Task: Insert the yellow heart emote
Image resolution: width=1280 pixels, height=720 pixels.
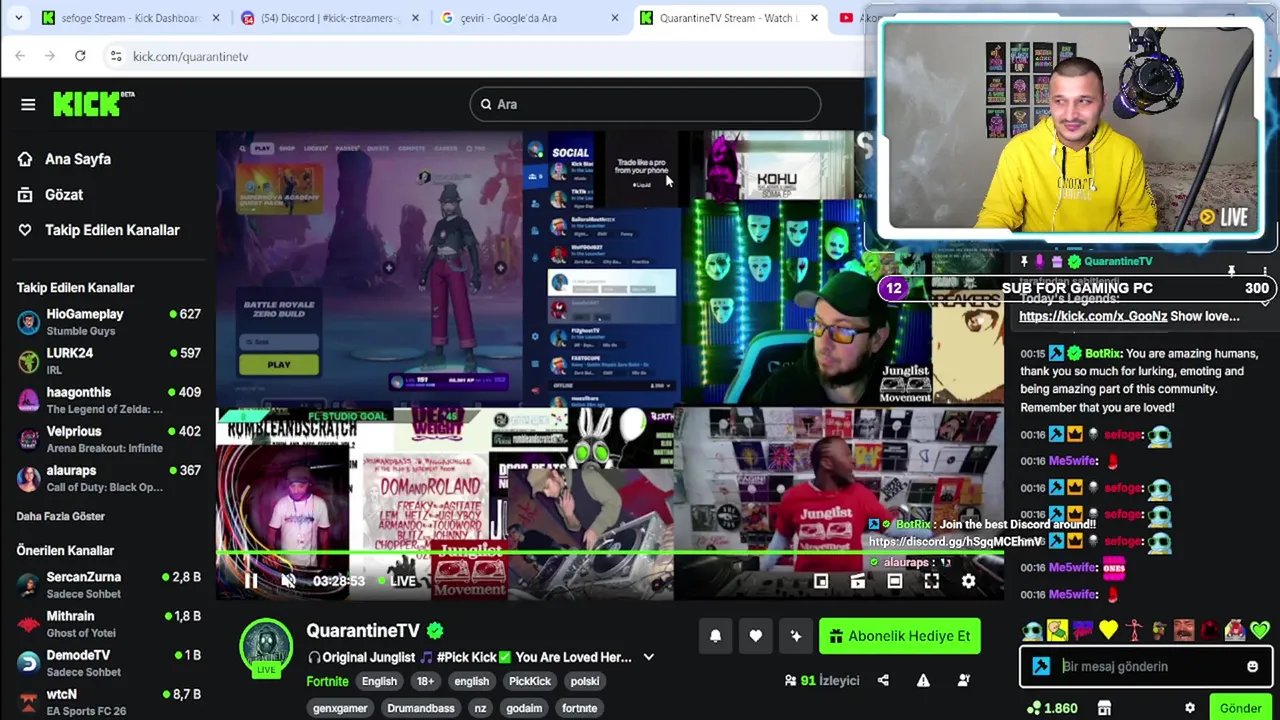Action: coord(1108,630)
